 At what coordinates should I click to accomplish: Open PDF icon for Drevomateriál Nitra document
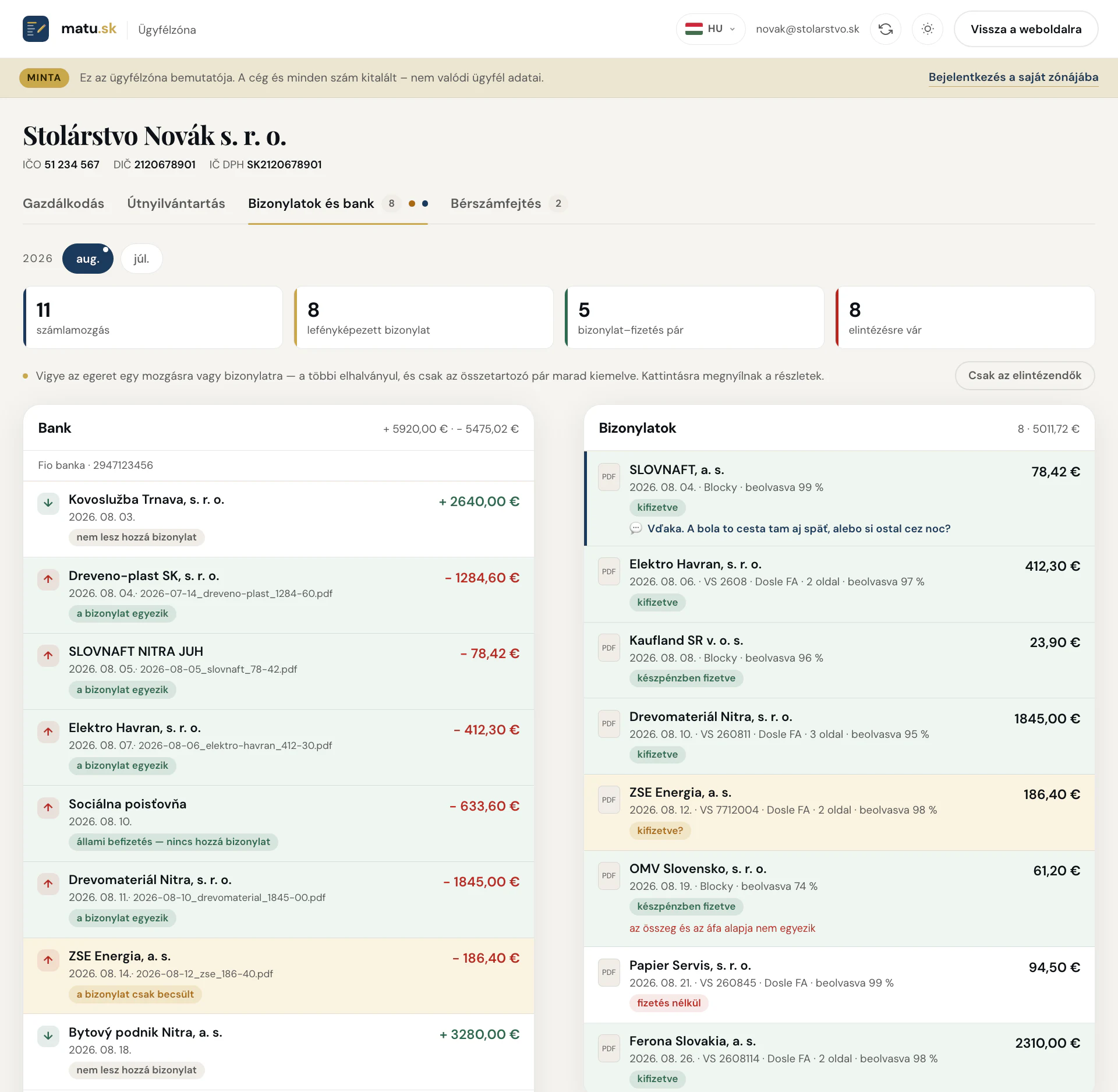point(609,724)
